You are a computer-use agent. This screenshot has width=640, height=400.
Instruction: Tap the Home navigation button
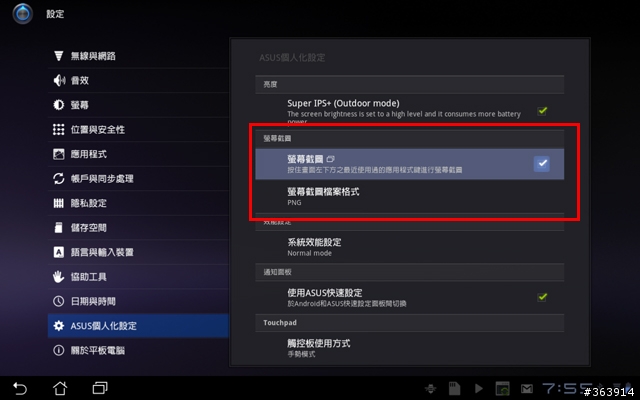tap(60, 388)
